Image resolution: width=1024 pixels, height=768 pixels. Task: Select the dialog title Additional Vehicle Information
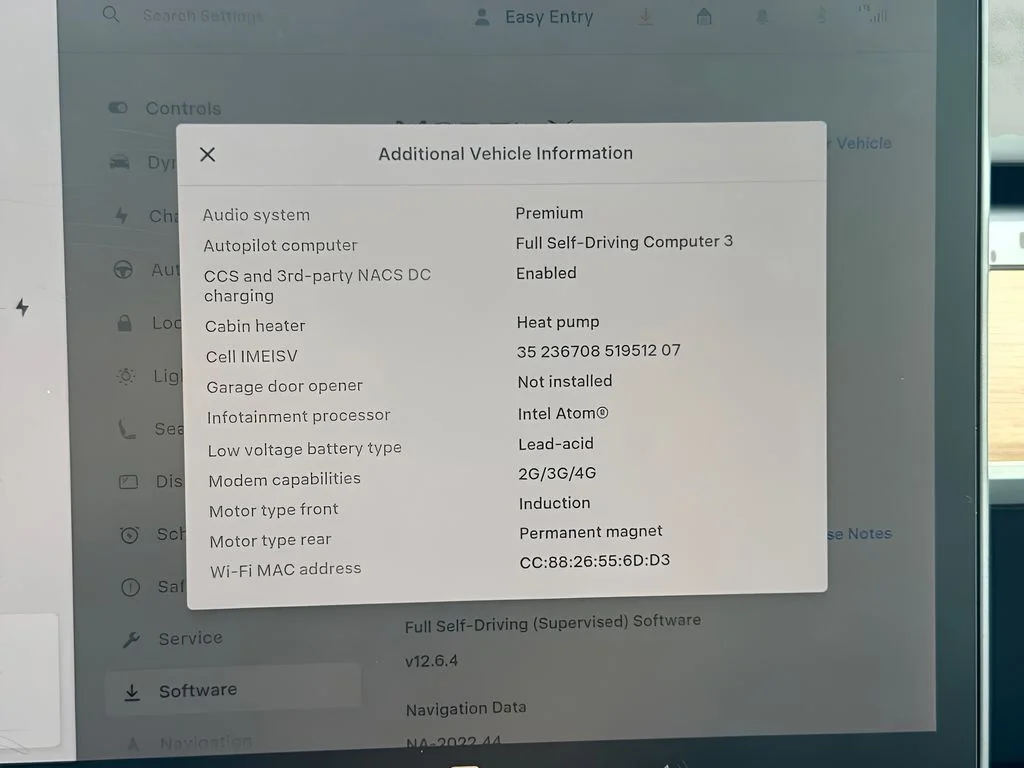point(505,153)
